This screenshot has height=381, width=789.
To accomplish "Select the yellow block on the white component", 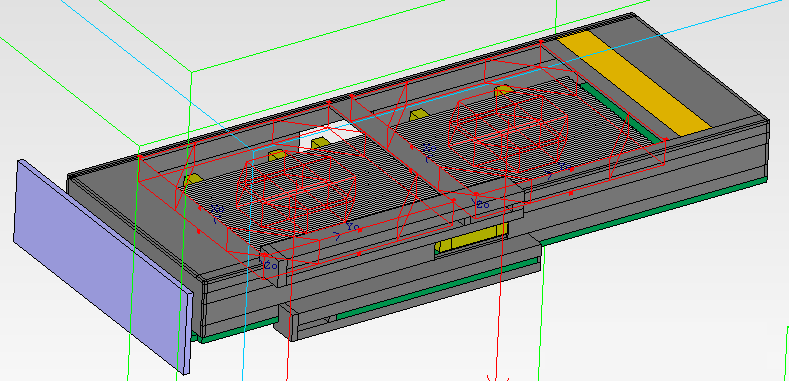I will [x=321, y=143].
